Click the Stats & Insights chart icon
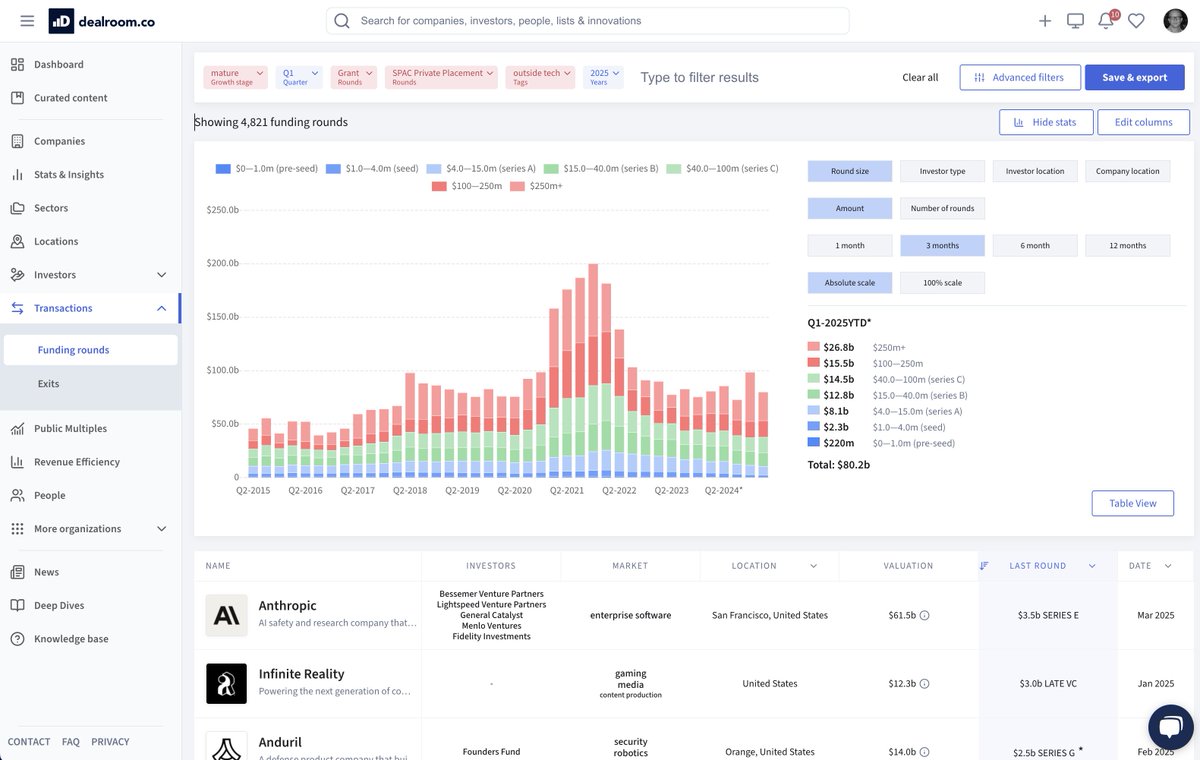Screen dimensions: 1200x760 tap(17, 175)
